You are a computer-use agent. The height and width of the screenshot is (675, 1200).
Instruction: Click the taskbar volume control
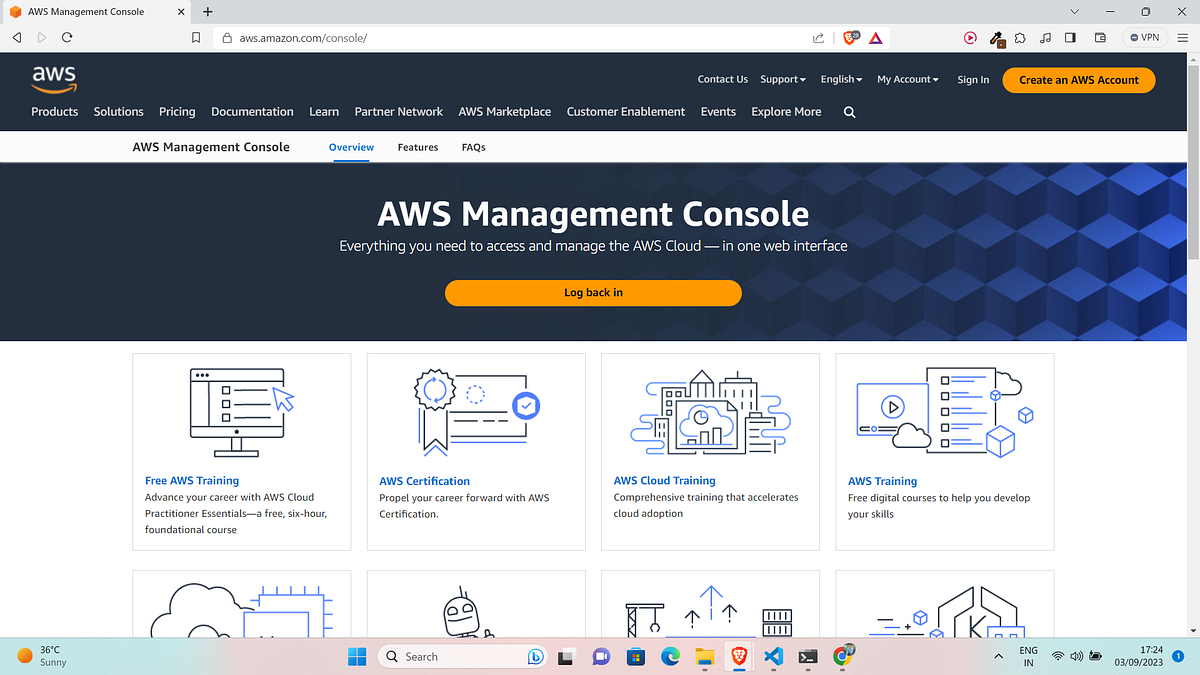1076,657
